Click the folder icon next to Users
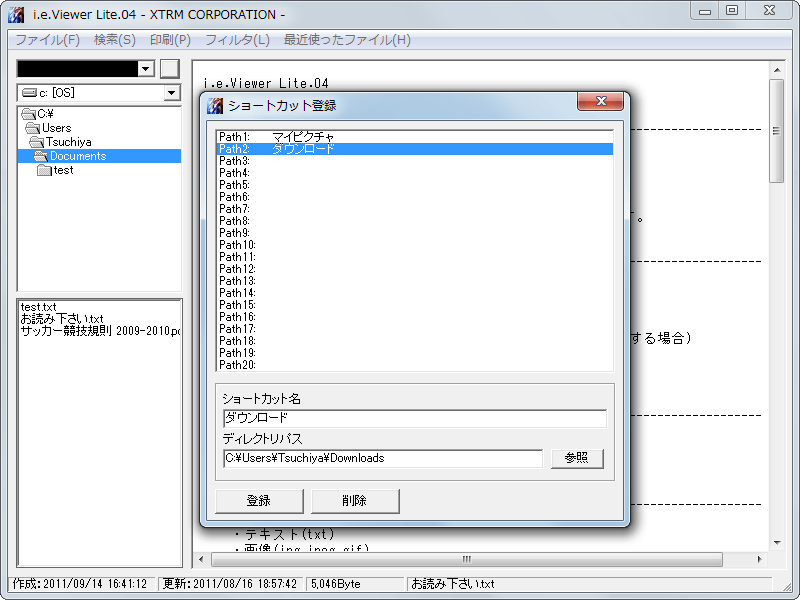Image resolution: width=800 pixels, height=600 pixels. point(33,128)
